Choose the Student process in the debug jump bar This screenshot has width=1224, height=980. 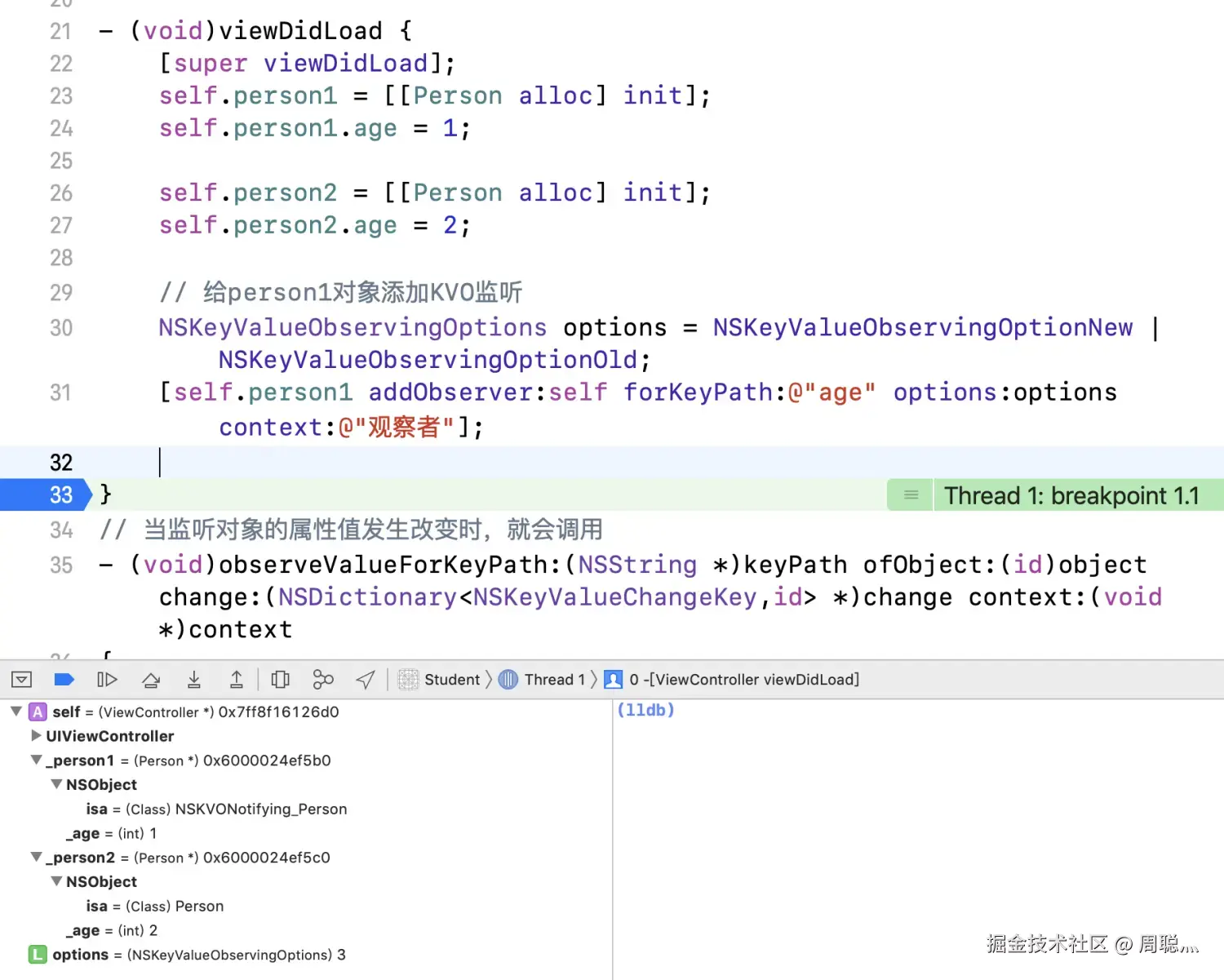click(x=439, y=680)
